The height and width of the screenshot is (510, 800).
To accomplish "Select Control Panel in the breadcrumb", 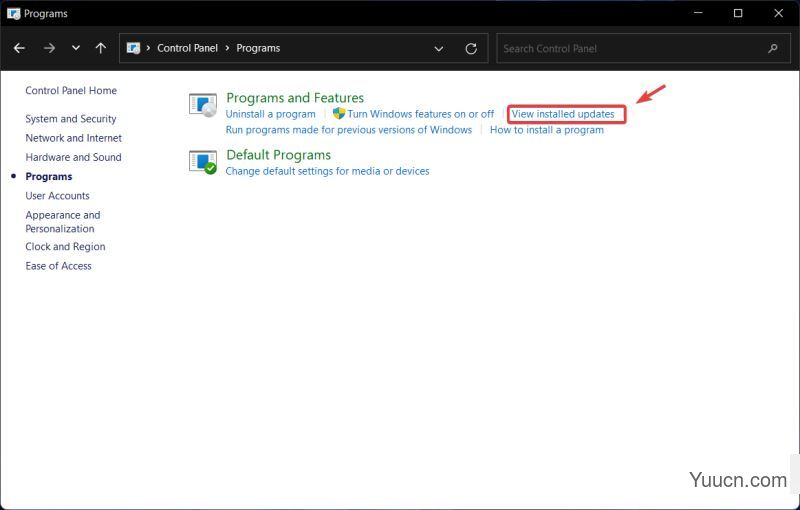I will (187, 48).
